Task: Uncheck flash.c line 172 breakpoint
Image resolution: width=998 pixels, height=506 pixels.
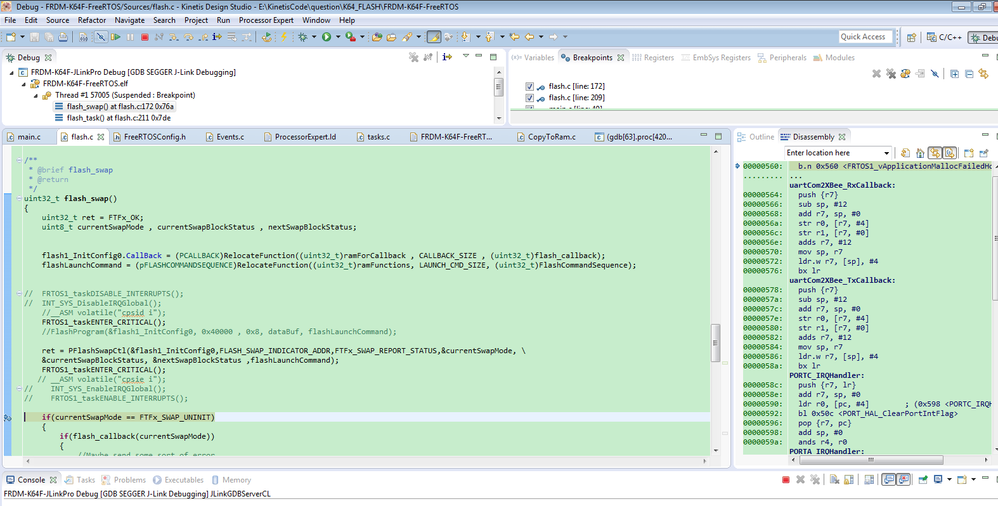Action: click(530, 86)
